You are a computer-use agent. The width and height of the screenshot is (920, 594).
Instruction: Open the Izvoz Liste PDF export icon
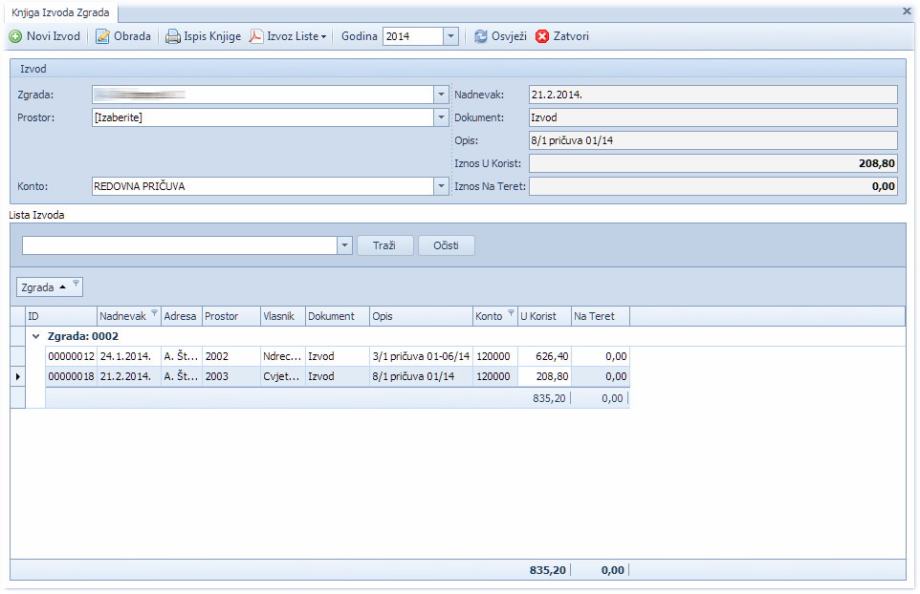coord(256,36)
